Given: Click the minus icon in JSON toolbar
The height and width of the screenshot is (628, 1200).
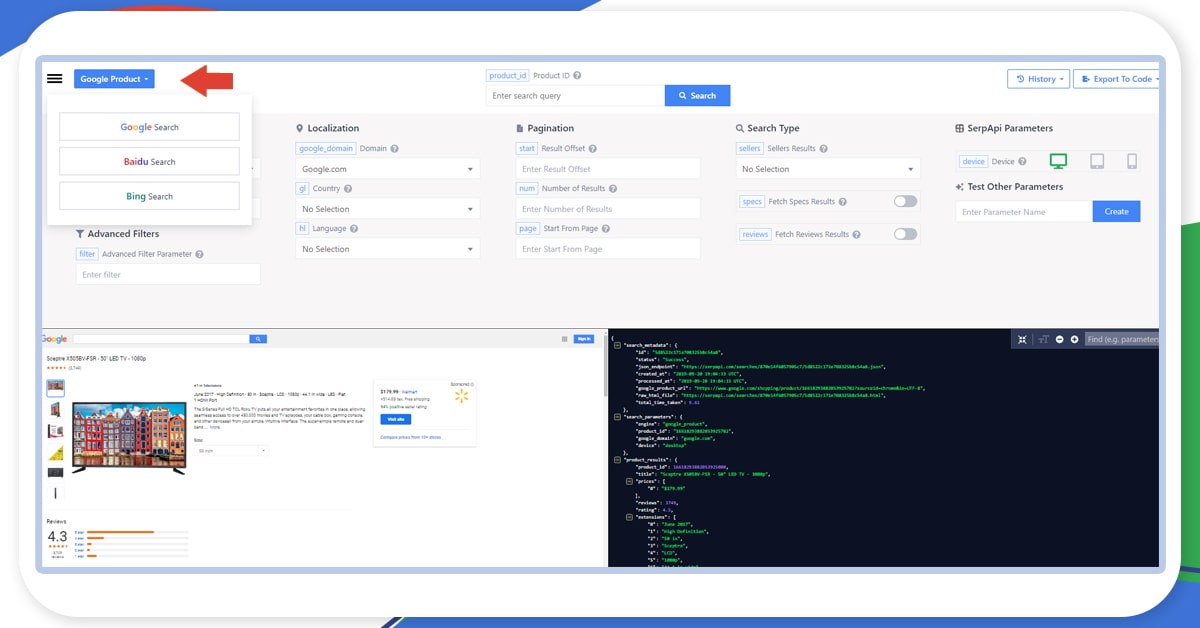Looking at the screenshot, I should tap(1060, 340).
